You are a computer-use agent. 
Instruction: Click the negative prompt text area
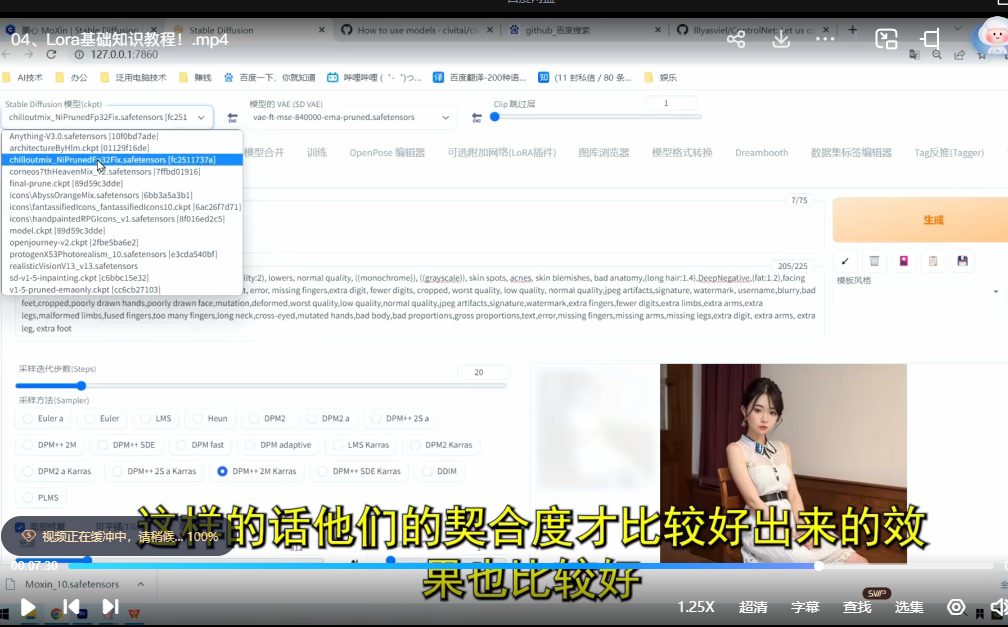click(419, 303)
